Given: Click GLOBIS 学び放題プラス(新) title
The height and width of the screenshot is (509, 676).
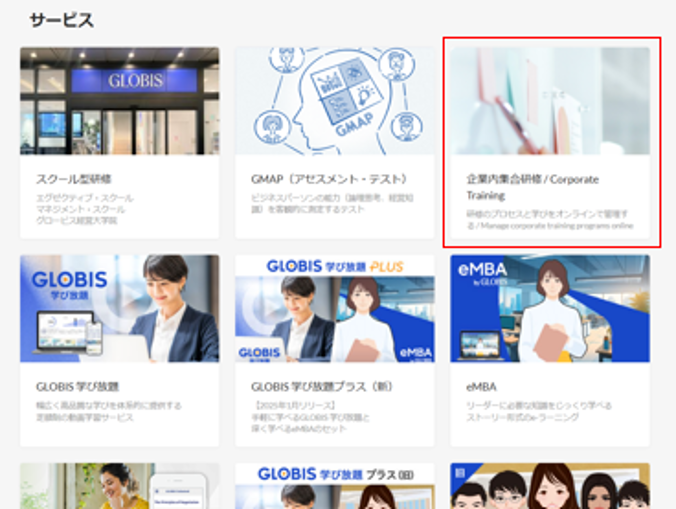Looking at the screenshot, I should (x=322, y=387).
